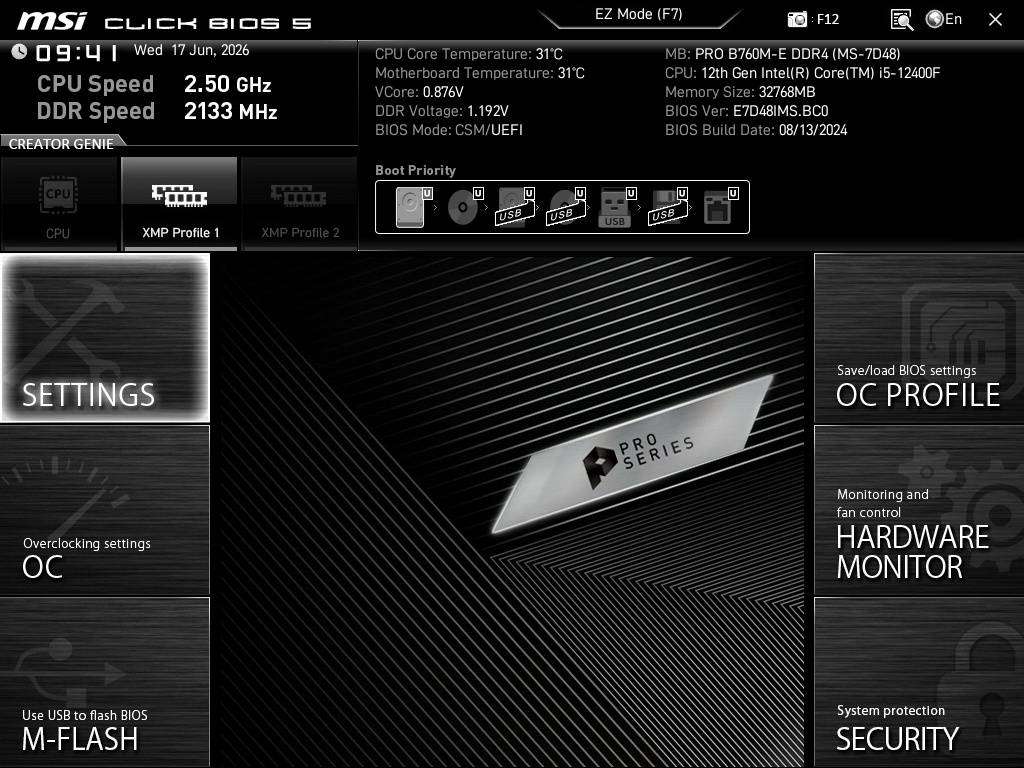Open the CREATOR GENIE tab
This screenshot has height=768, width=1024.
pyautogui.click(x=61, y=144)
